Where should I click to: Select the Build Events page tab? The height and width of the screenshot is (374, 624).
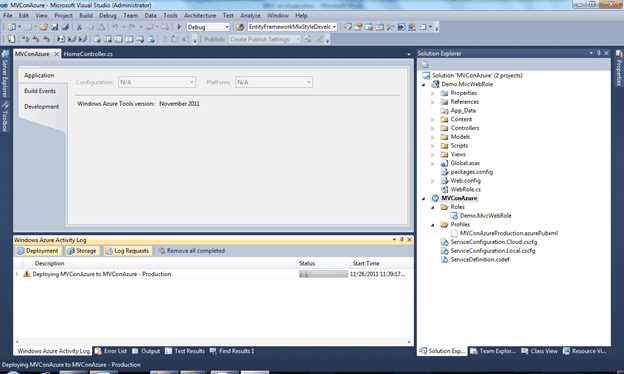pyautogui.click(x=40, y=91)
